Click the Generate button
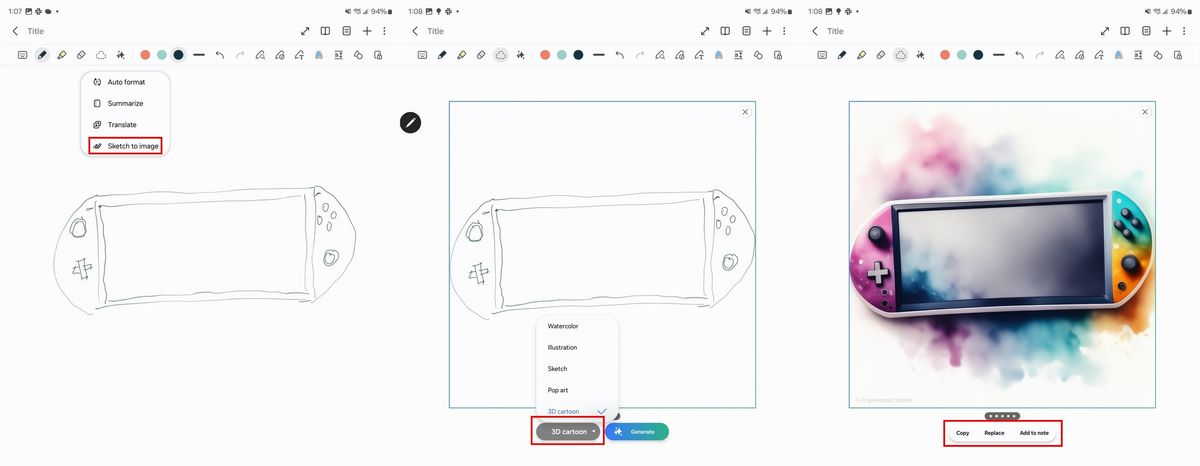Screen dimensions: 1200x466 coord(637,432)
